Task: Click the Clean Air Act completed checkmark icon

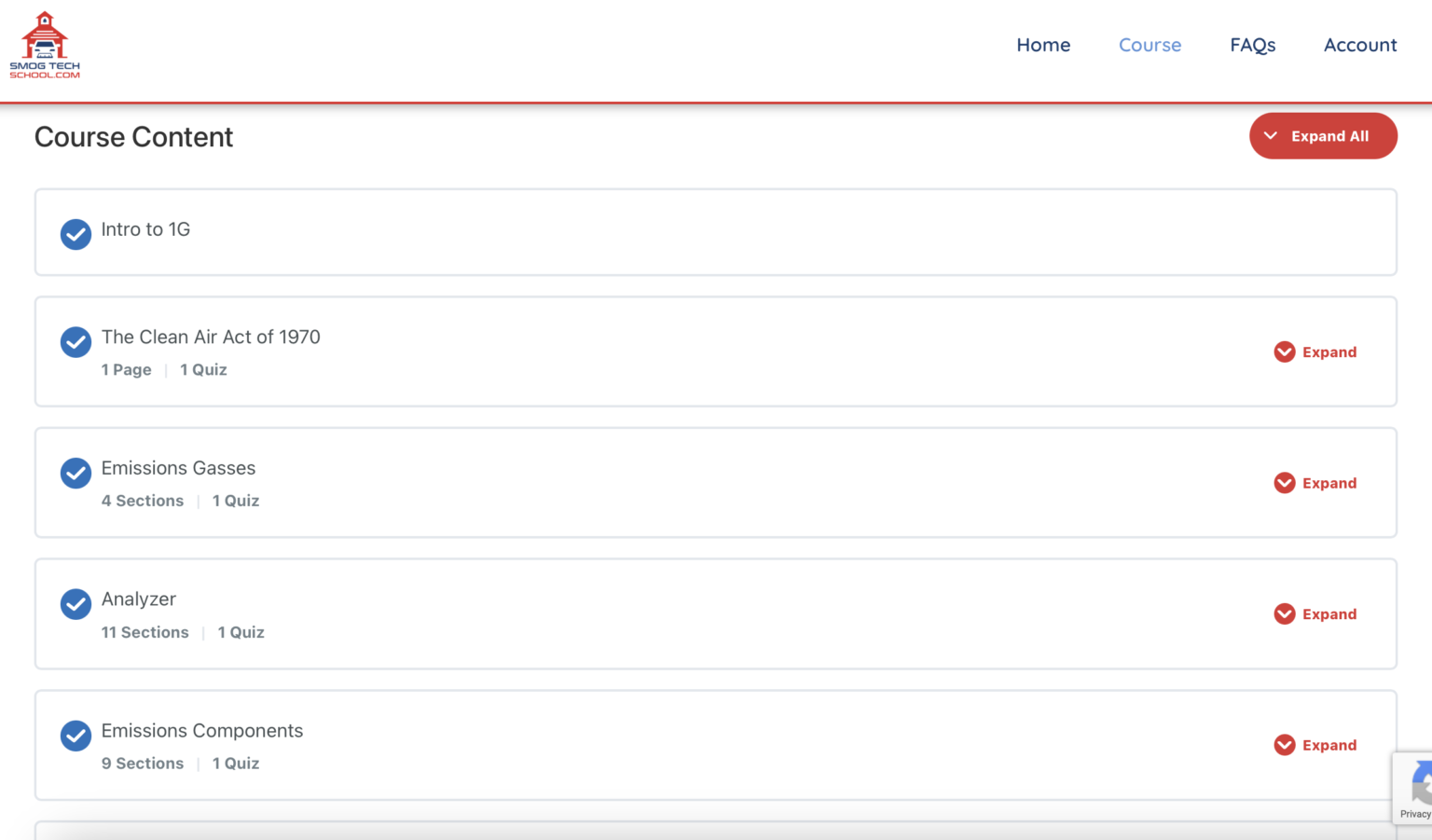Action: [76, 342]
